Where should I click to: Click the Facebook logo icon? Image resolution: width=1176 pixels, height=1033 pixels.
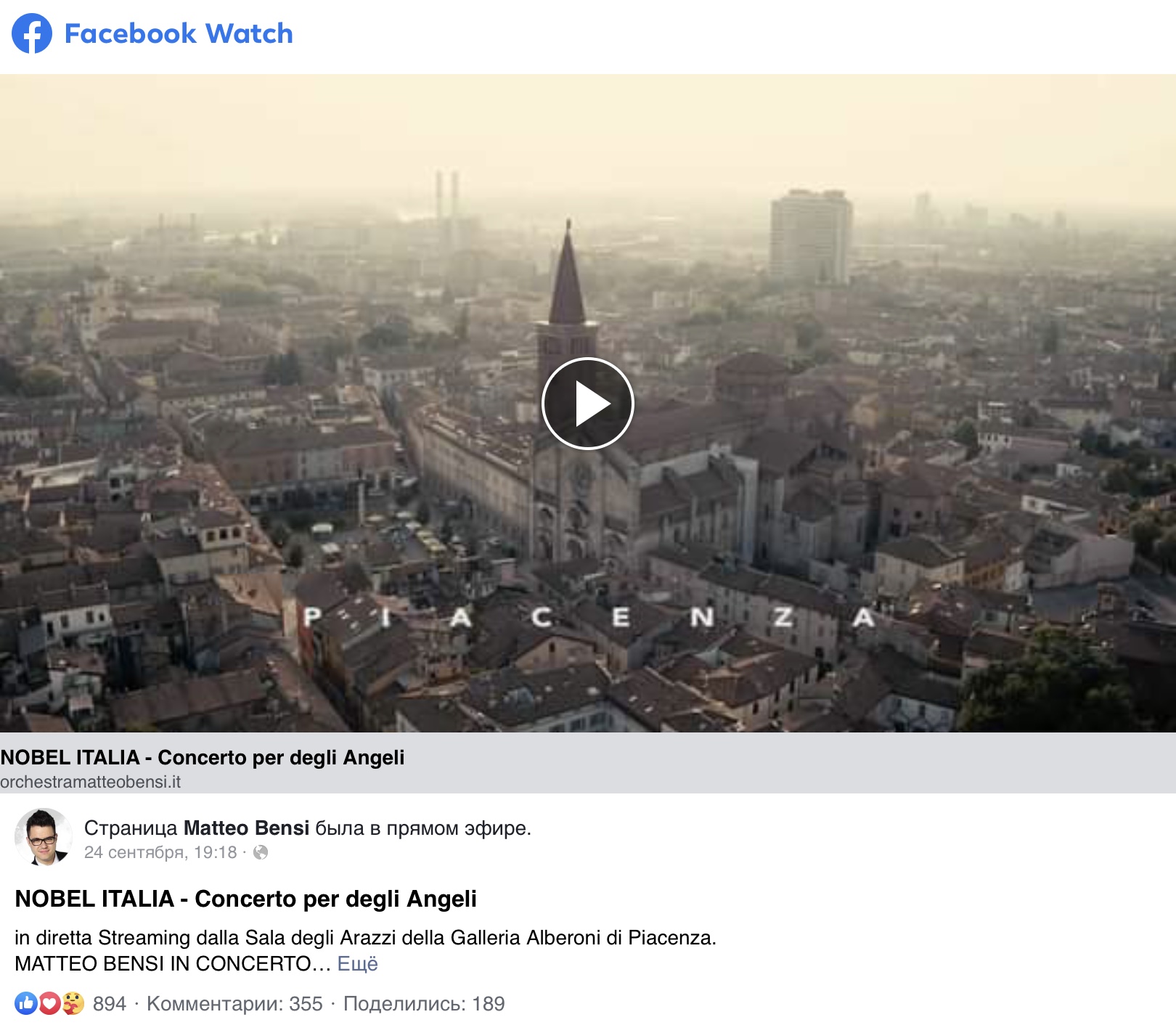32,33
